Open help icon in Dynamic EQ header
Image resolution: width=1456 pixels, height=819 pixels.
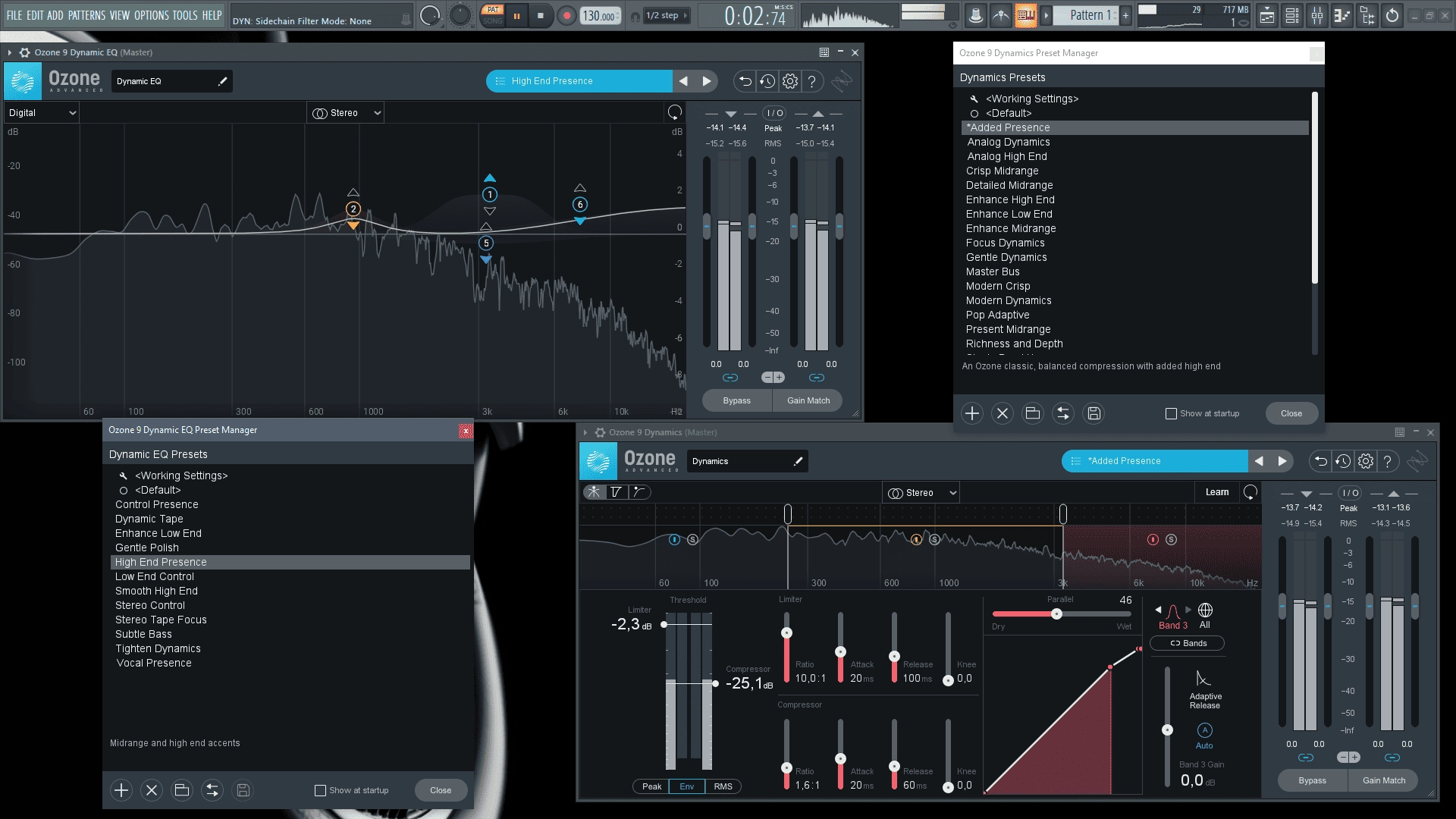click(812, 81)
